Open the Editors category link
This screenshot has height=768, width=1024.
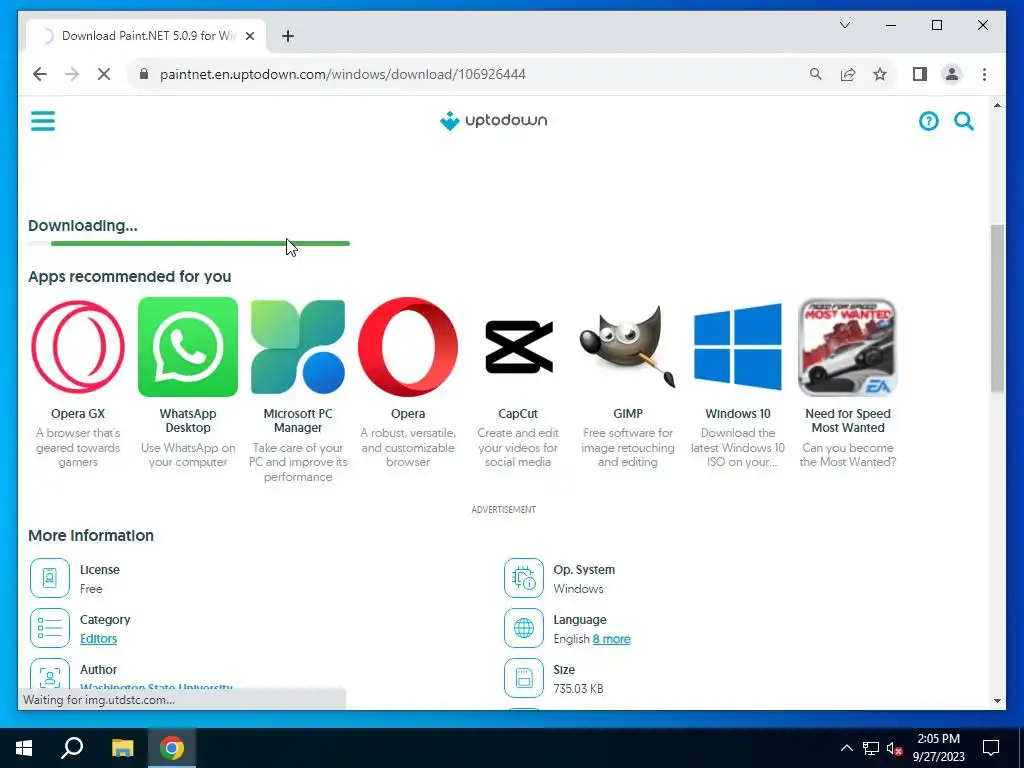pyautogui.click(x=99, y=639)
